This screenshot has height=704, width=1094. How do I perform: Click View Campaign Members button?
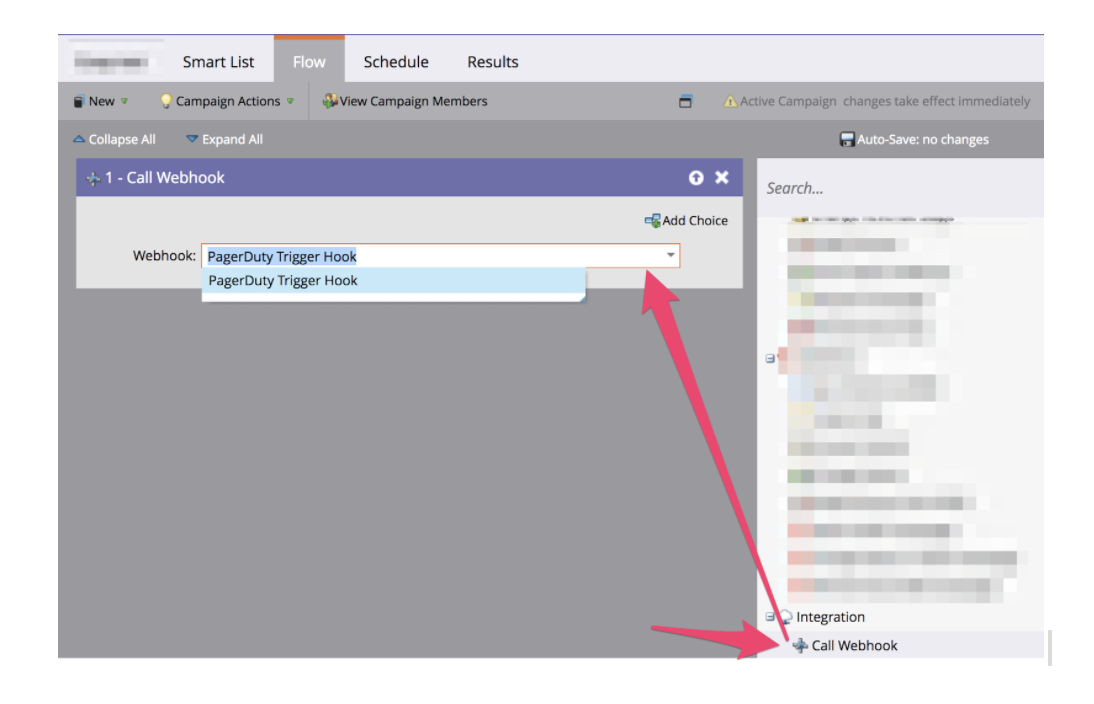point(405,101)
